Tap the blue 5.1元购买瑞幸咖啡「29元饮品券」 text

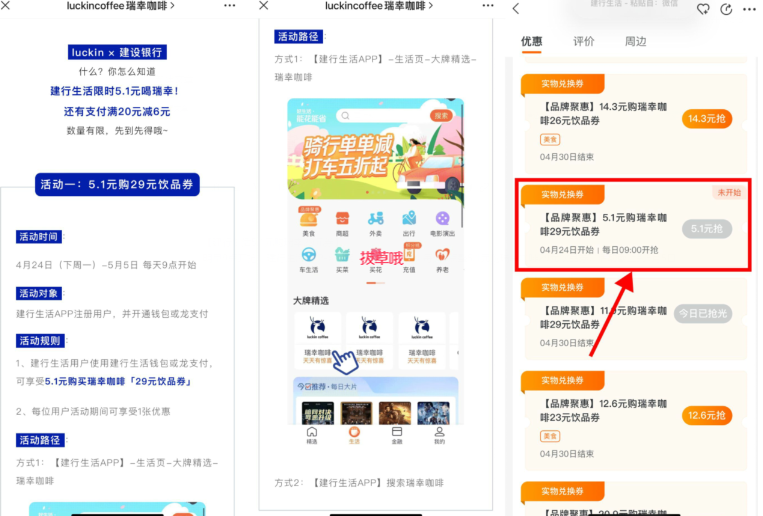[118, 382]
